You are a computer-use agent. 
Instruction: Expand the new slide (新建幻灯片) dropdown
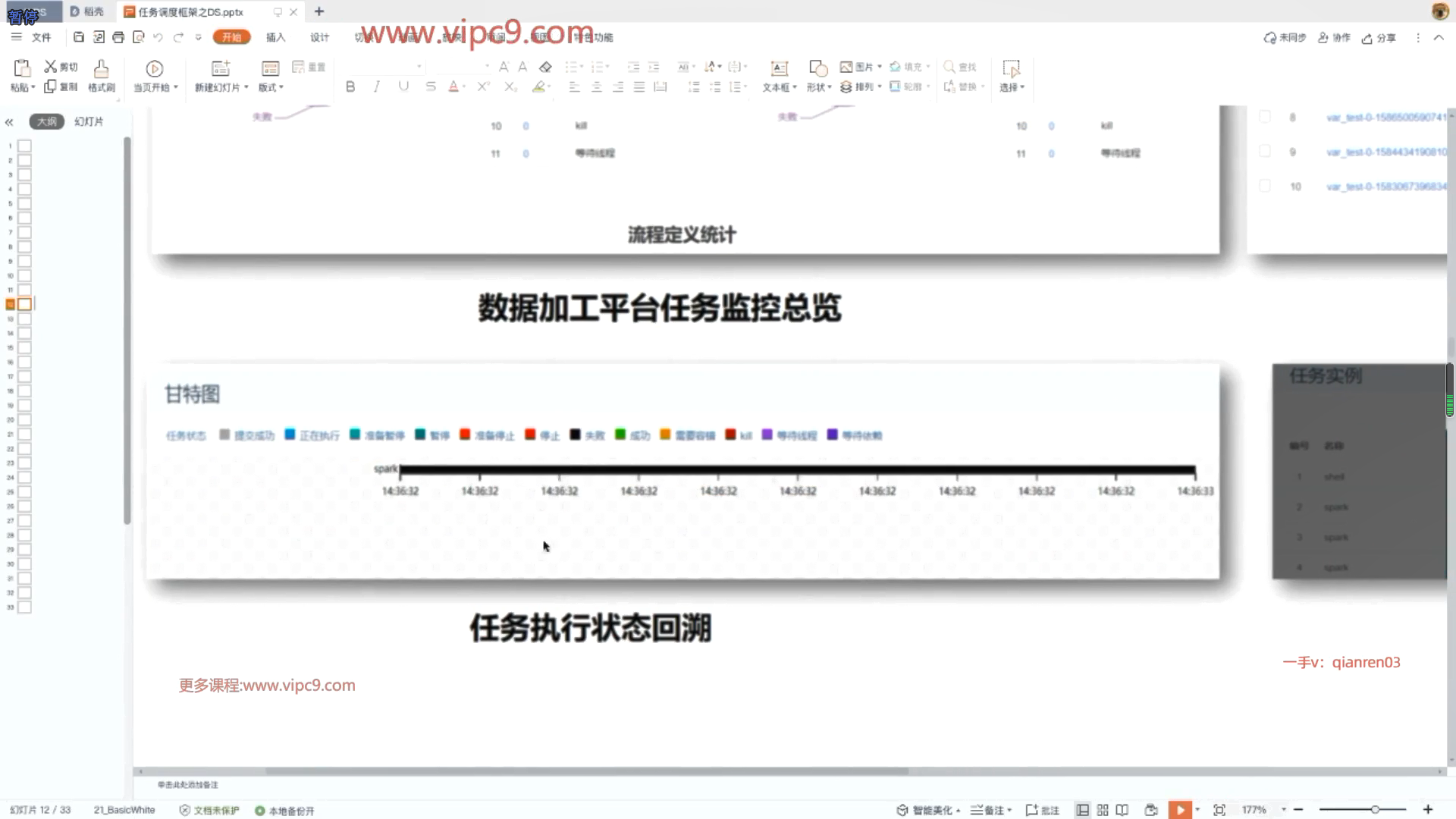(246, 87)
